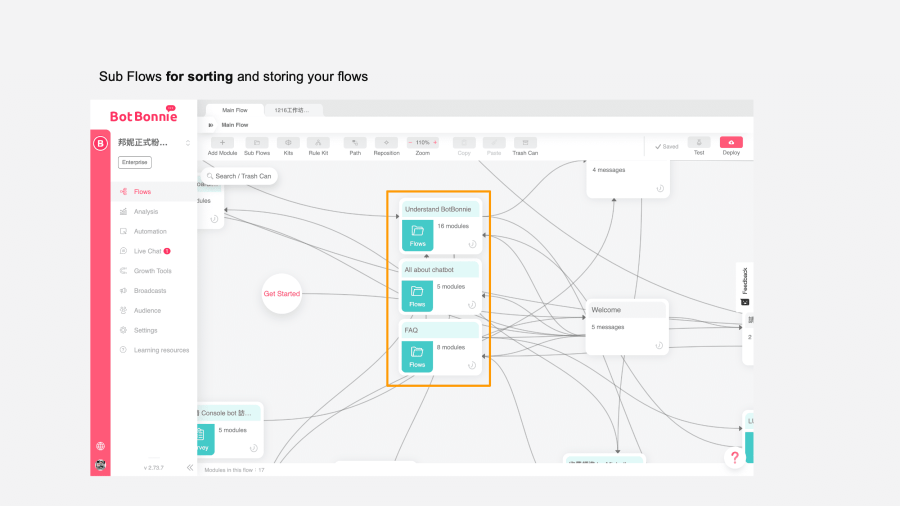Increase zoom with the plus button

pyautogui.click(x=435, y=142)
